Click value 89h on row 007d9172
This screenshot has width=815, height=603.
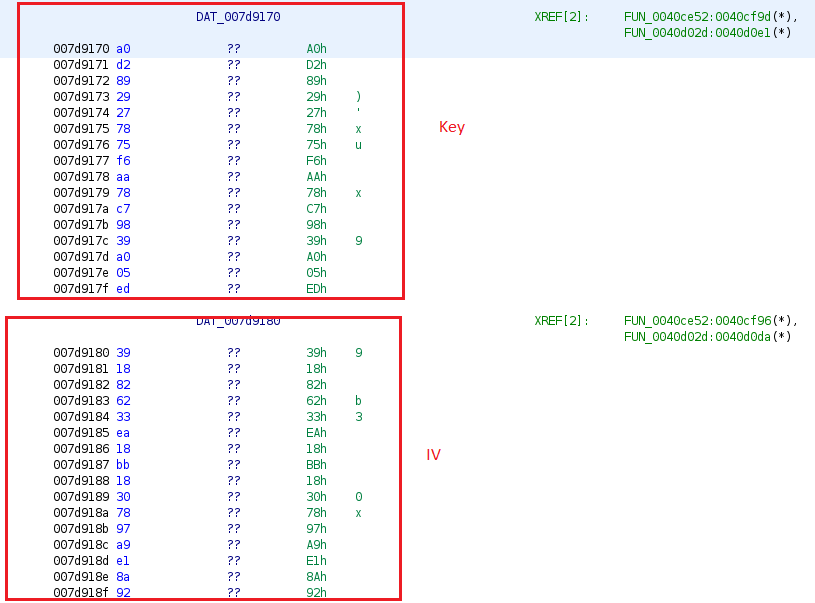click(x=317, y=81)
